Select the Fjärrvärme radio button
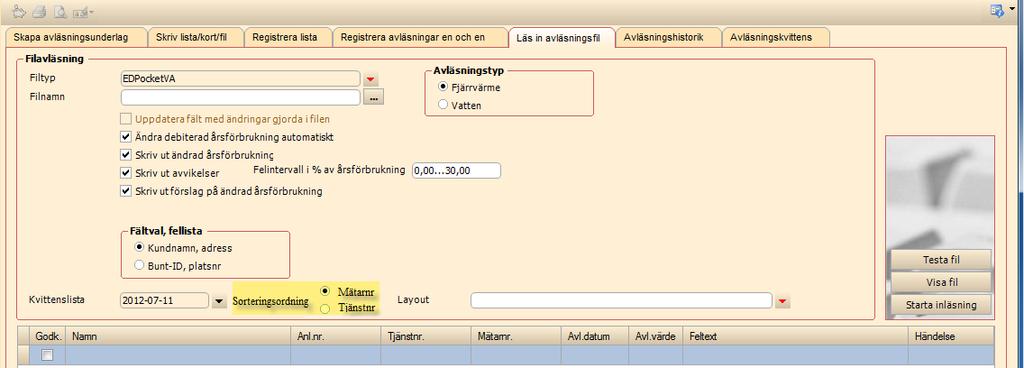 tap(444, 86)
